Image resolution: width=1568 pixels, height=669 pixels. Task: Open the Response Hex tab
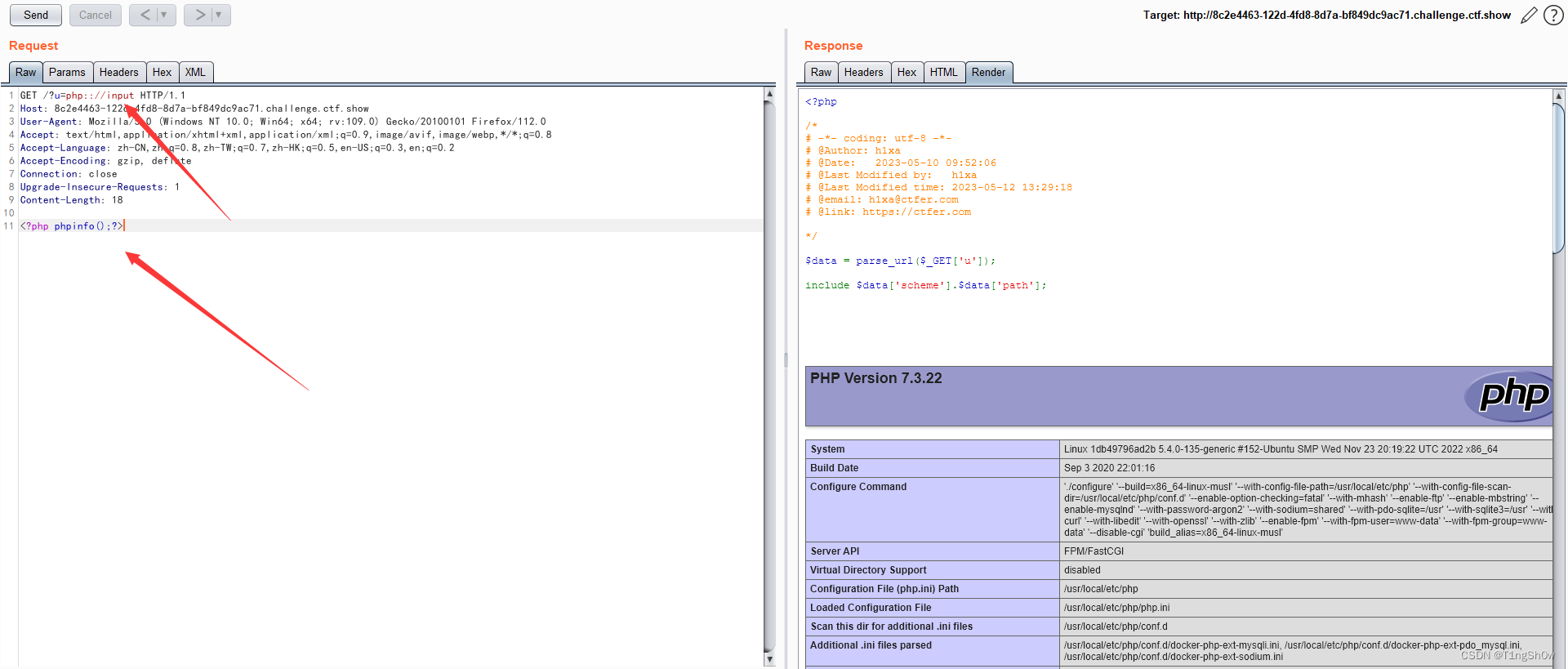907,72
